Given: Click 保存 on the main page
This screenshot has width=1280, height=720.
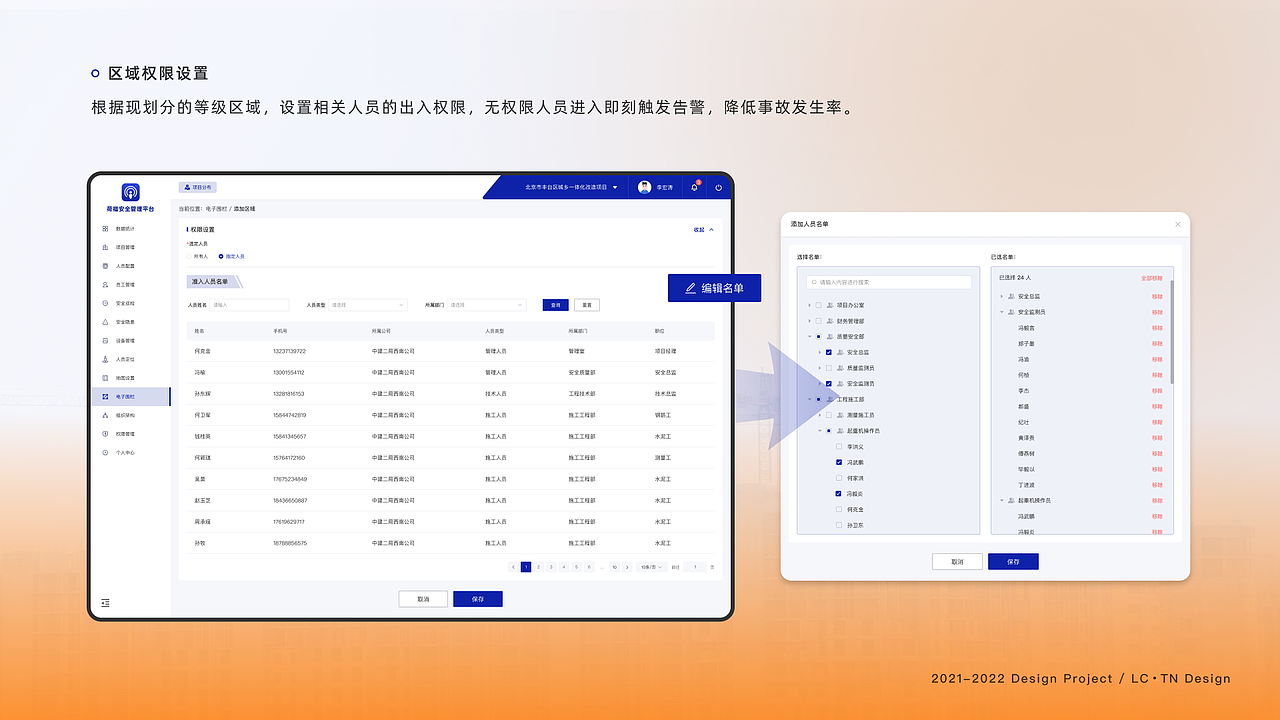Looking at the screenshot, I should (x=478, y=599).
